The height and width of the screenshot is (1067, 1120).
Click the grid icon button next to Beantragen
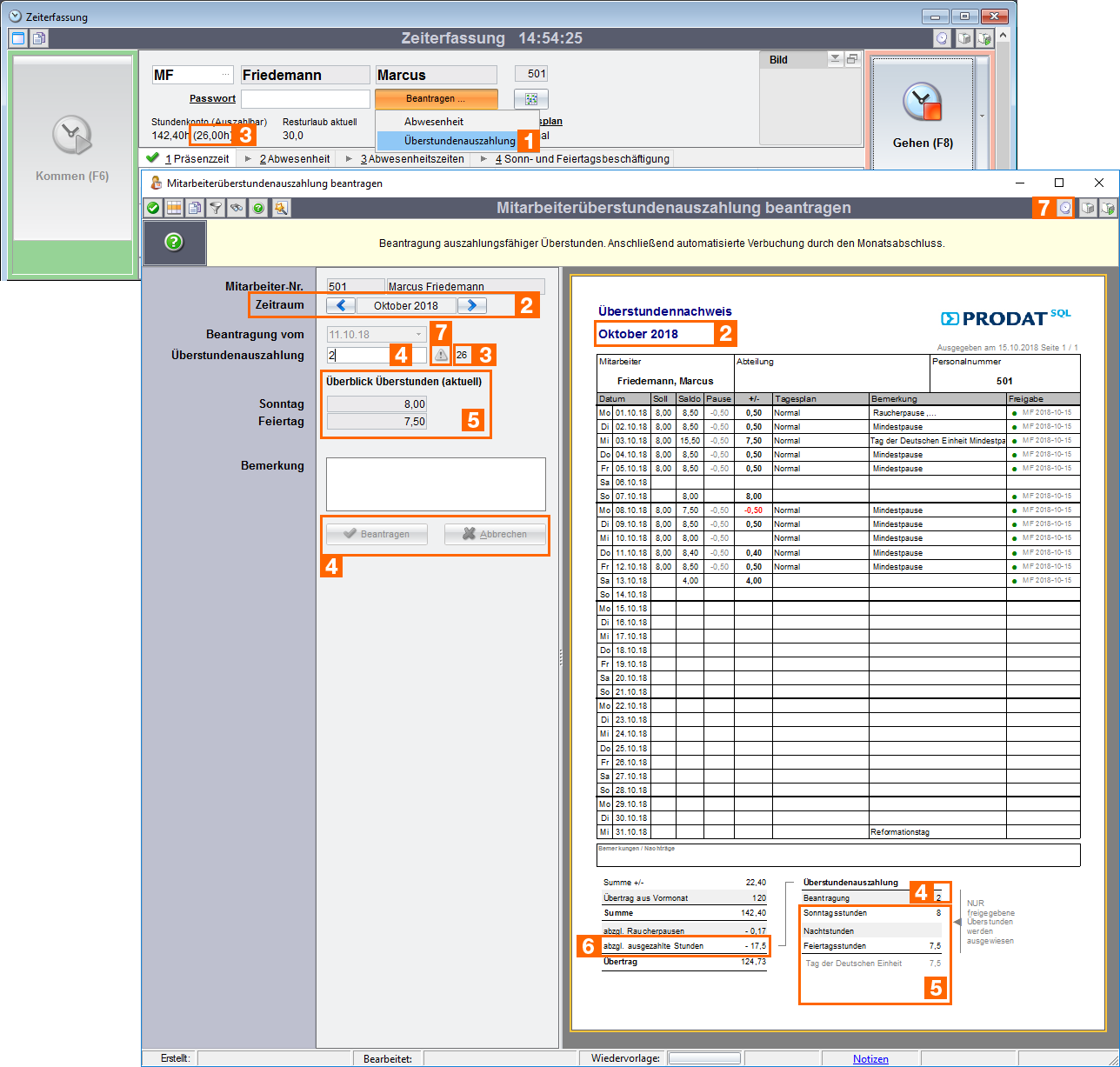(531, 99)
